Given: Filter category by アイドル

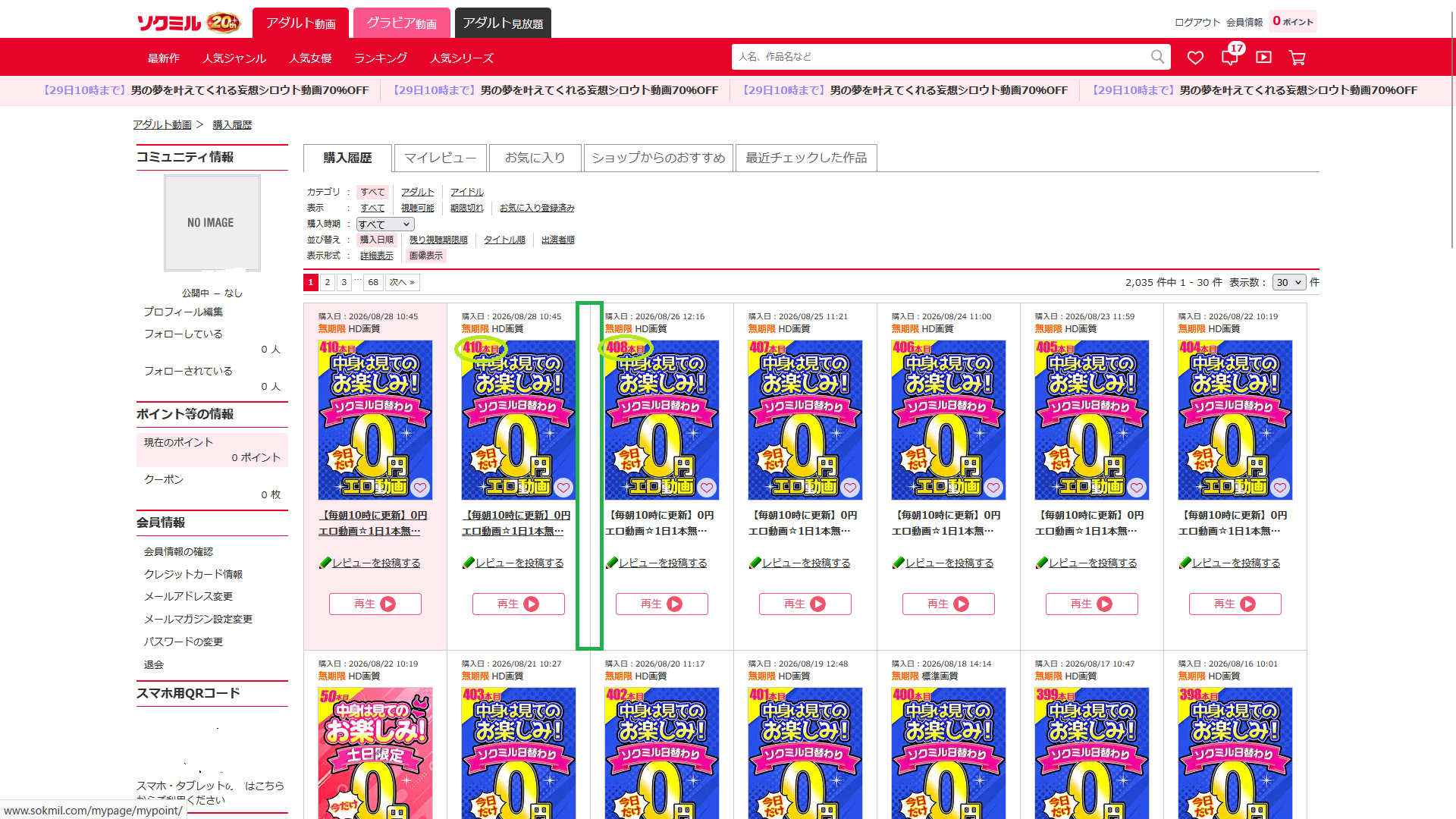Looking at the screenshot, I should tap(467, 192).
